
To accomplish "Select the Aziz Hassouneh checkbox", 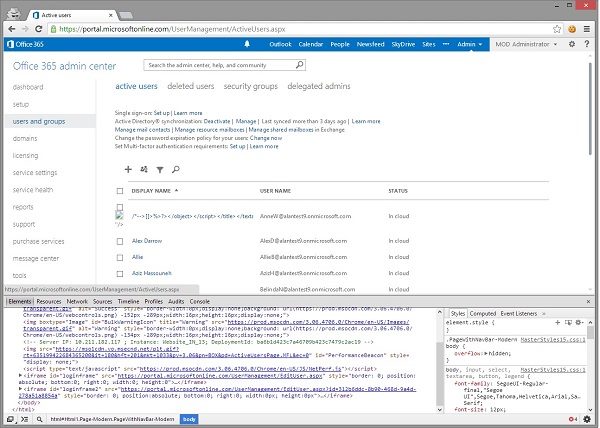I will (120, 274).
